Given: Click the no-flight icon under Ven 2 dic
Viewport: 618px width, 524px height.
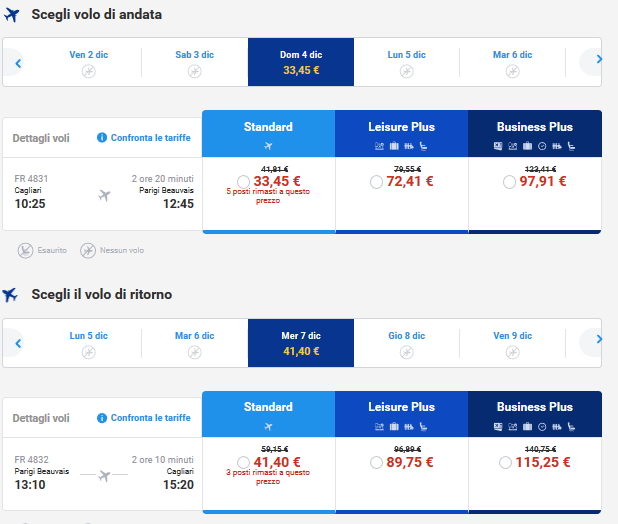Looking at the screenshot, I should click(88, 71).
